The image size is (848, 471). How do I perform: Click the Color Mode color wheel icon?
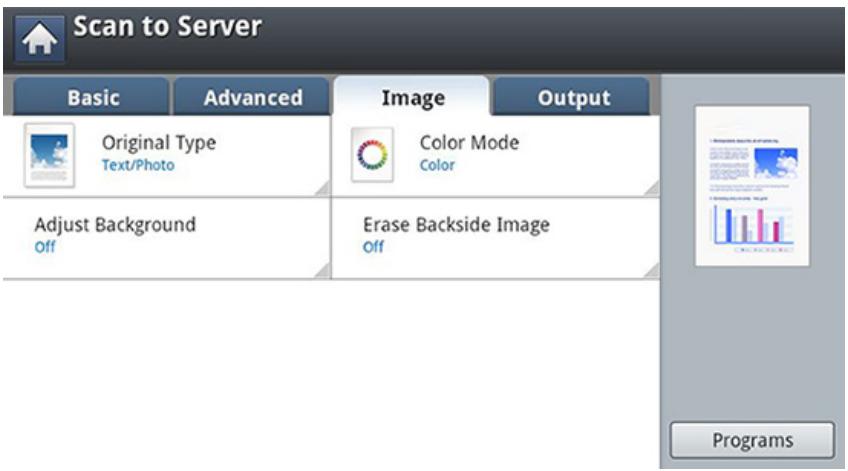point(372,155)
